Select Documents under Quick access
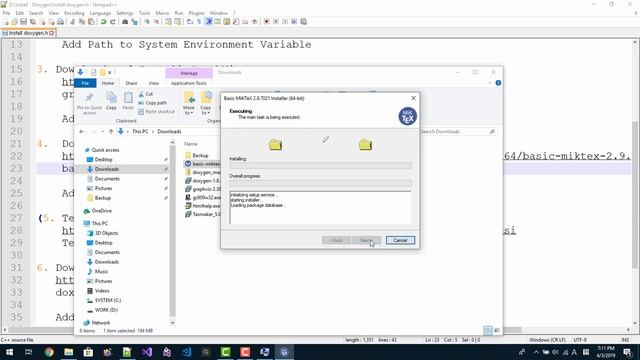This screenshot has width=640, height=360. (x=107, y=179)
